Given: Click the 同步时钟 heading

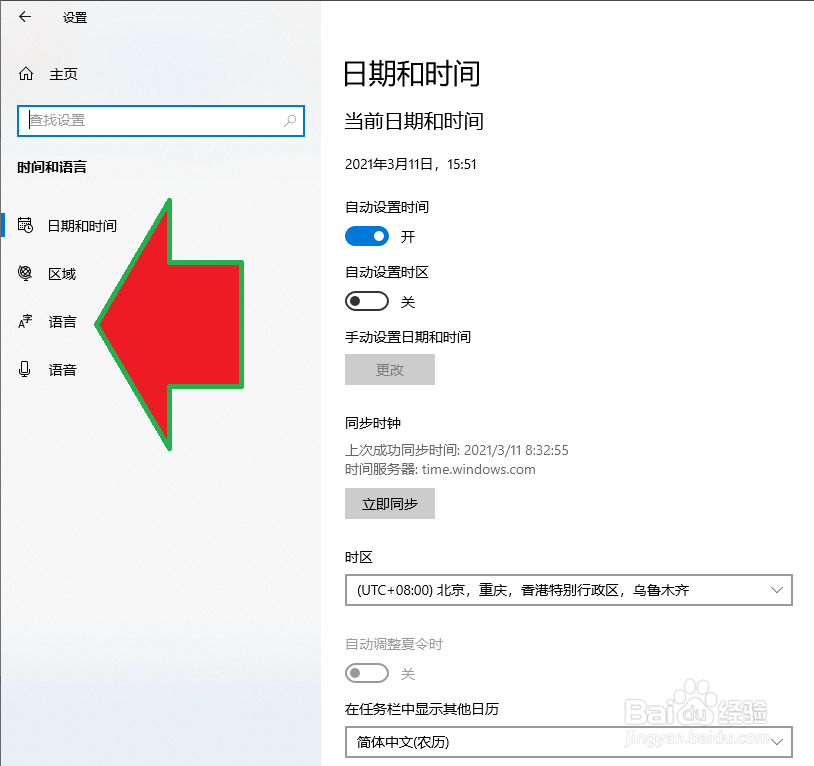Looking at the screenshot, I should (373, 423).
